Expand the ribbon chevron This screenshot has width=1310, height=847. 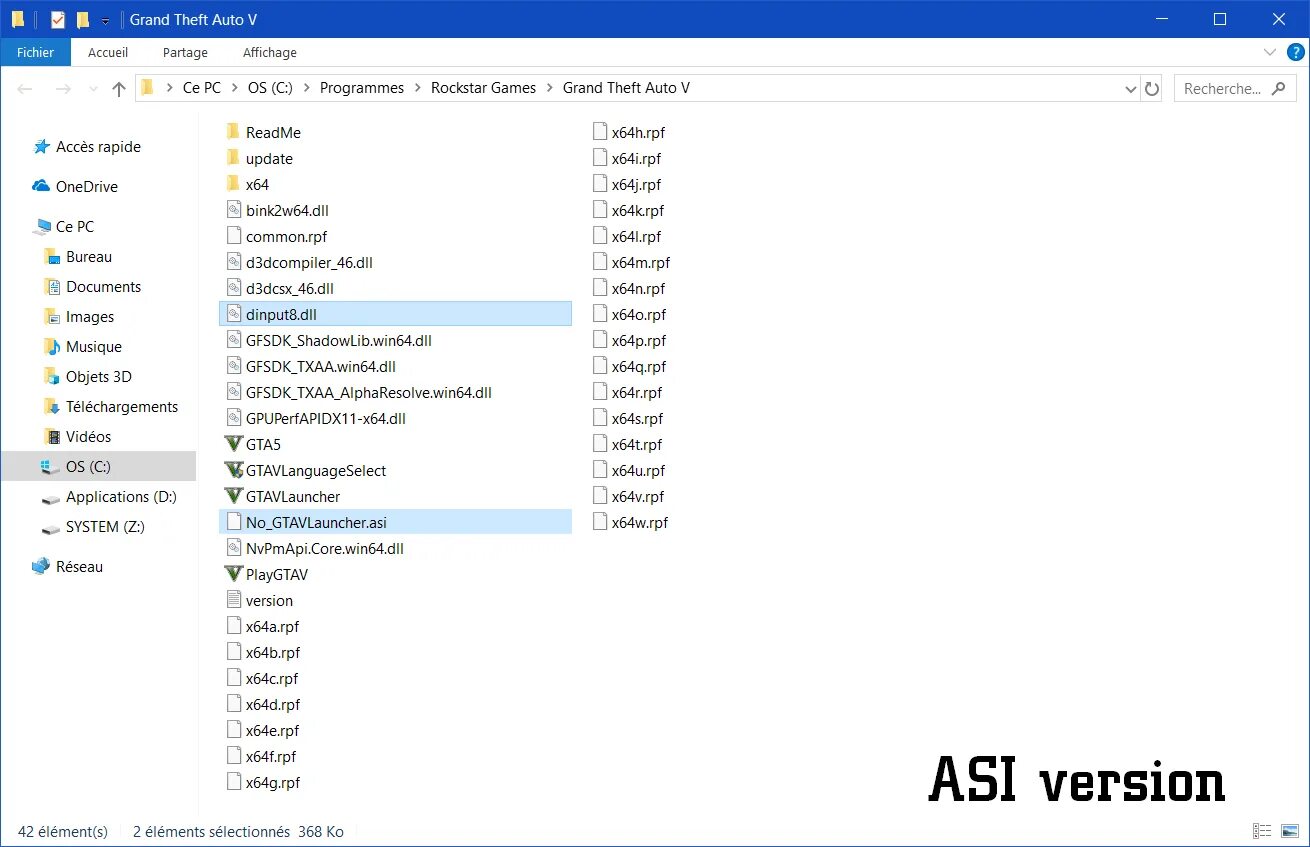point(1269,52)
